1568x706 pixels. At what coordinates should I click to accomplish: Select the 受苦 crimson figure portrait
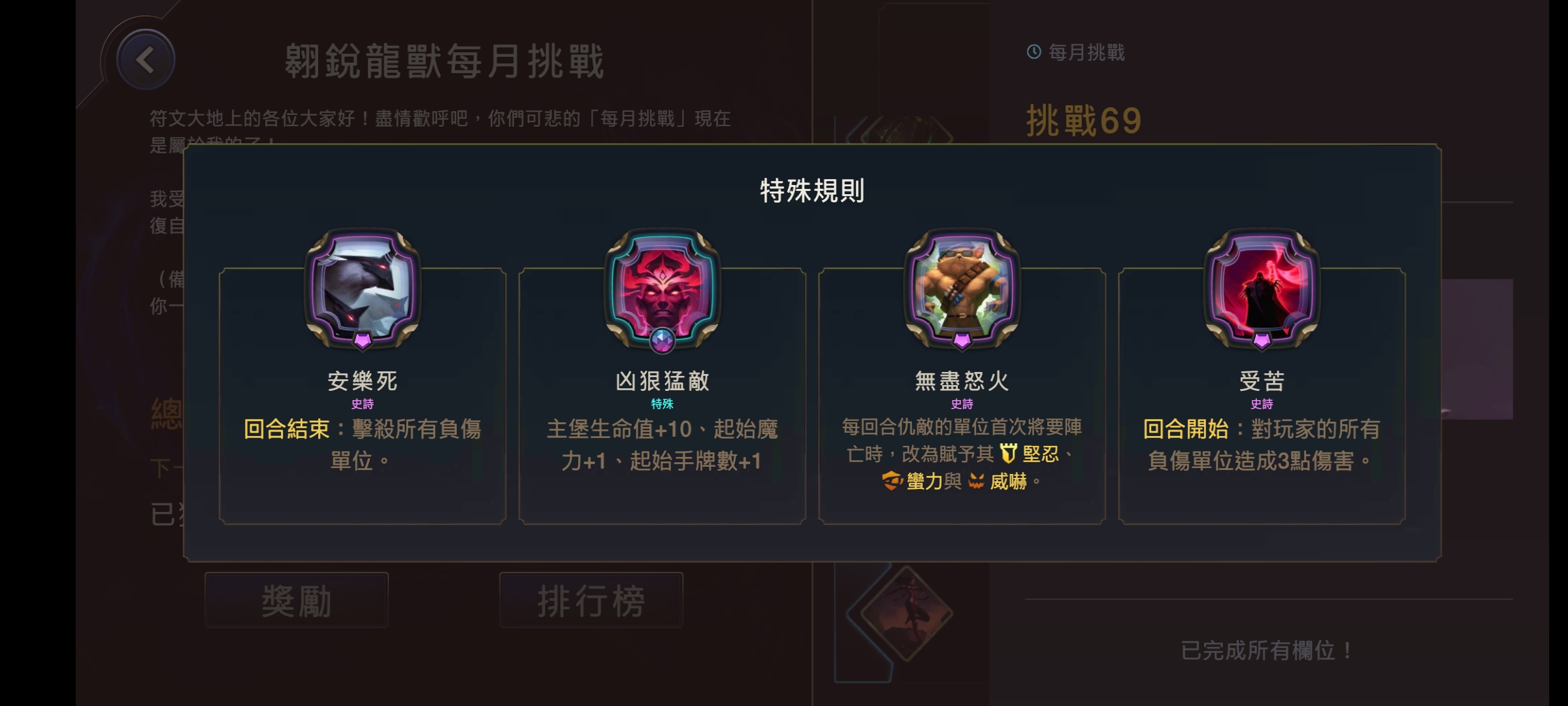coord(1262,288)
